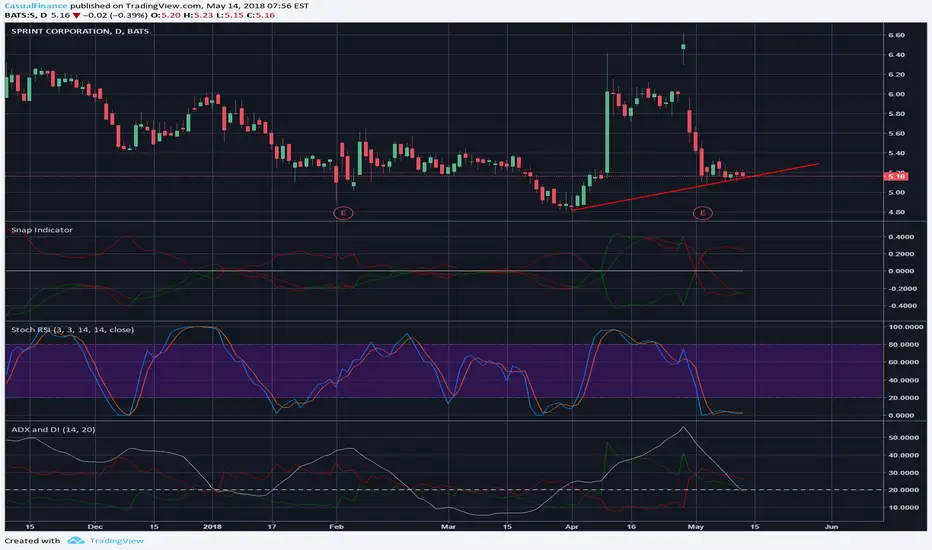Click the isolated gap-up candle near 6.50
Viewport: 932px width, 550px height.
[x=683, y=46]
